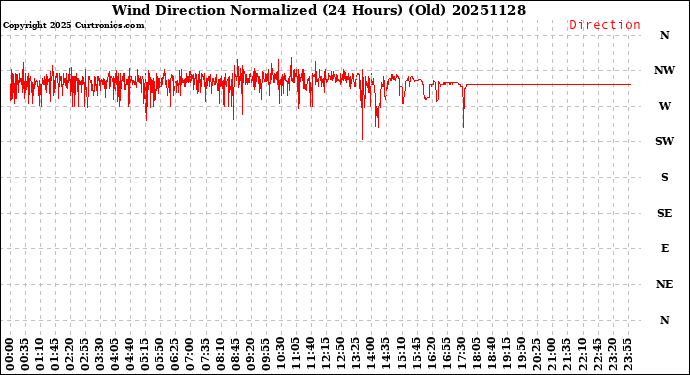Click the top 'N' axis label
This screenshot has height=375, width=690.
click(664, 35)
